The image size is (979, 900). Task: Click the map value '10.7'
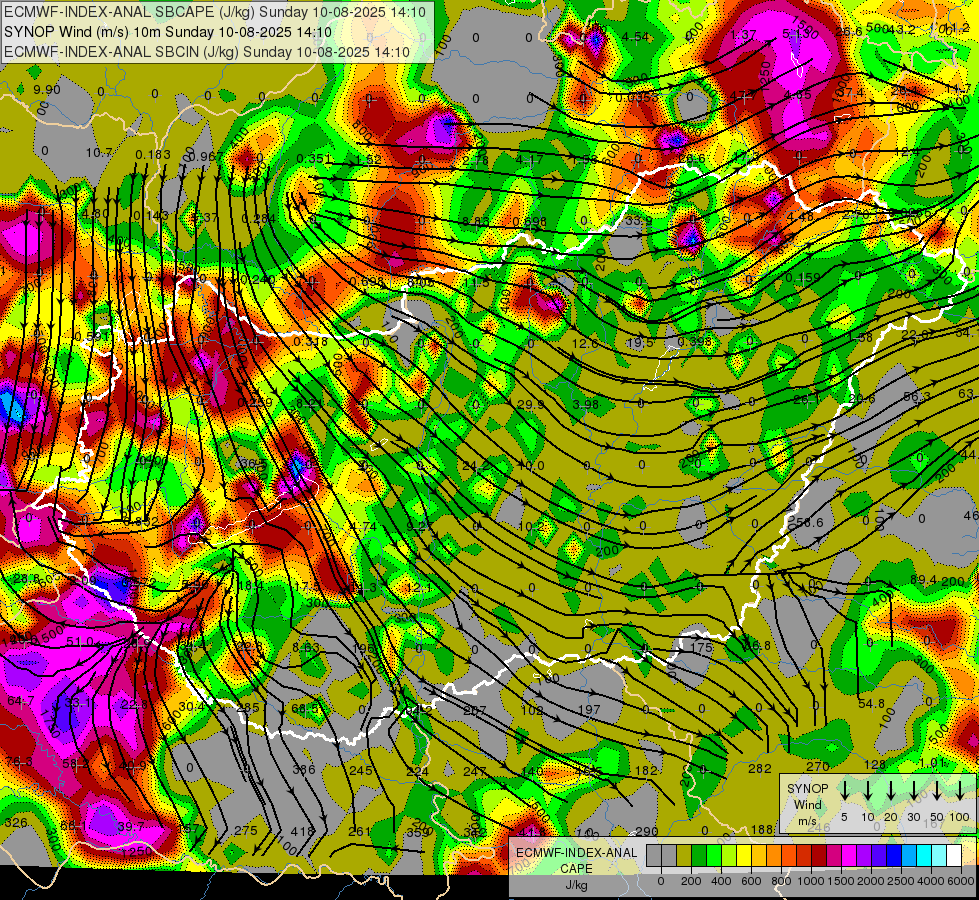99,152
